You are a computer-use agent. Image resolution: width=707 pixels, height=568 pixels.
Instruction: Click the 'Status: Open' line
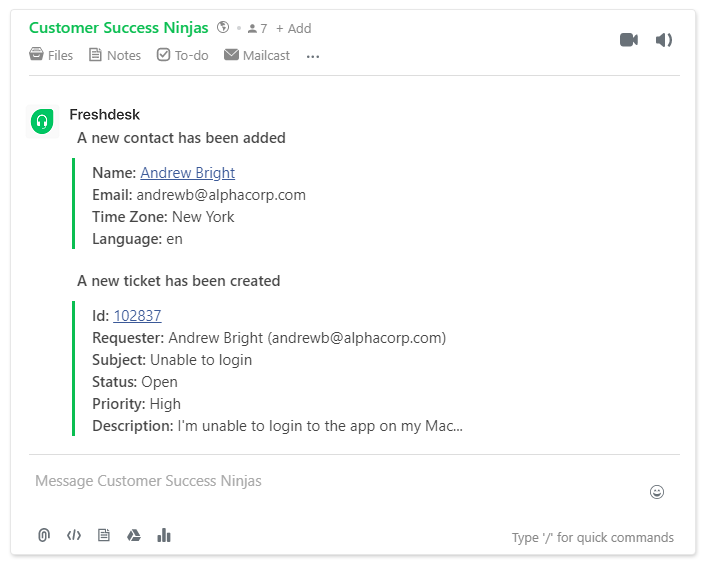pyautogui.click(x=135, y=382)
